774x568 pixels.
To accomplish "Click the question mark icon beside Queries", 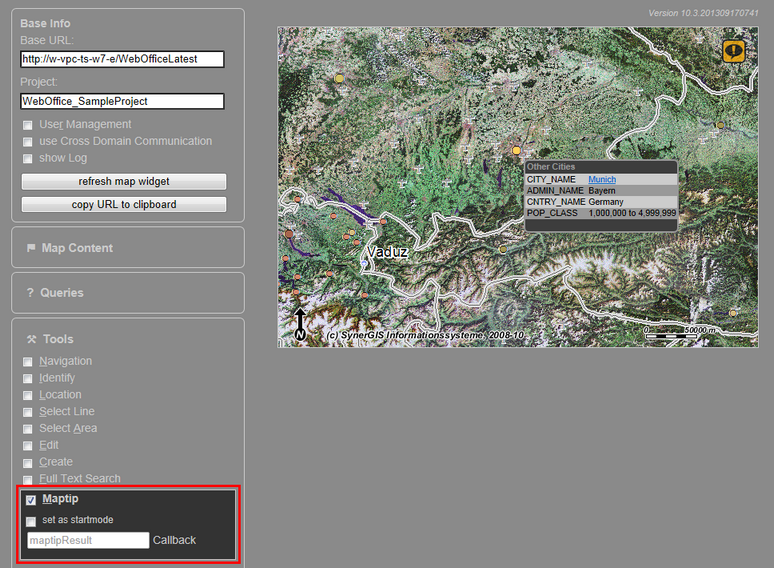I will pyautogui.click(x=30, y=293).
